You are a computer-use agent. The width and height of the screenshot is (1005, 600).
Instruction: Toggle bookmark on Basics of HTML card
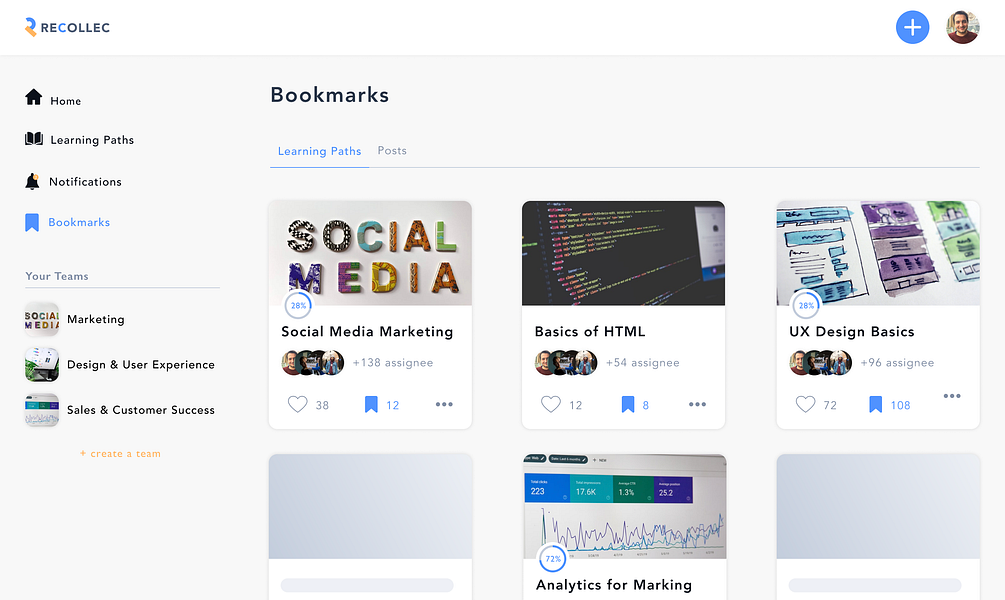[627, 404]
